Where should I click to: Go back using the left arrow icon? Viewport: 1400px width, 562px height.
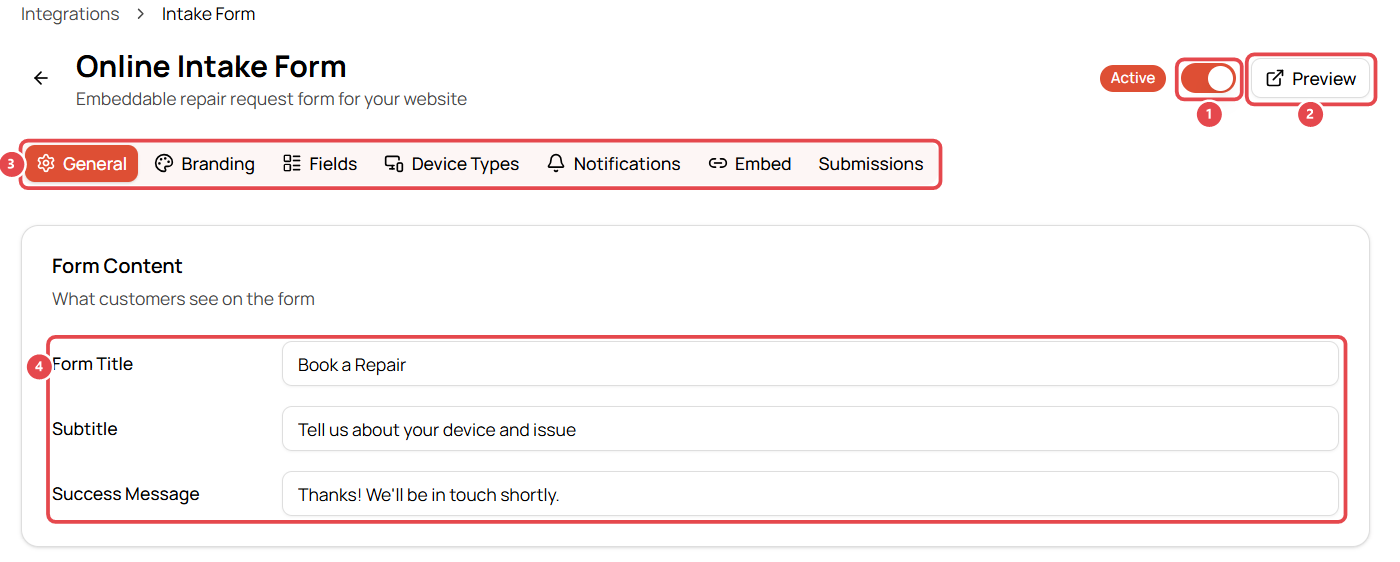point(41,78)
